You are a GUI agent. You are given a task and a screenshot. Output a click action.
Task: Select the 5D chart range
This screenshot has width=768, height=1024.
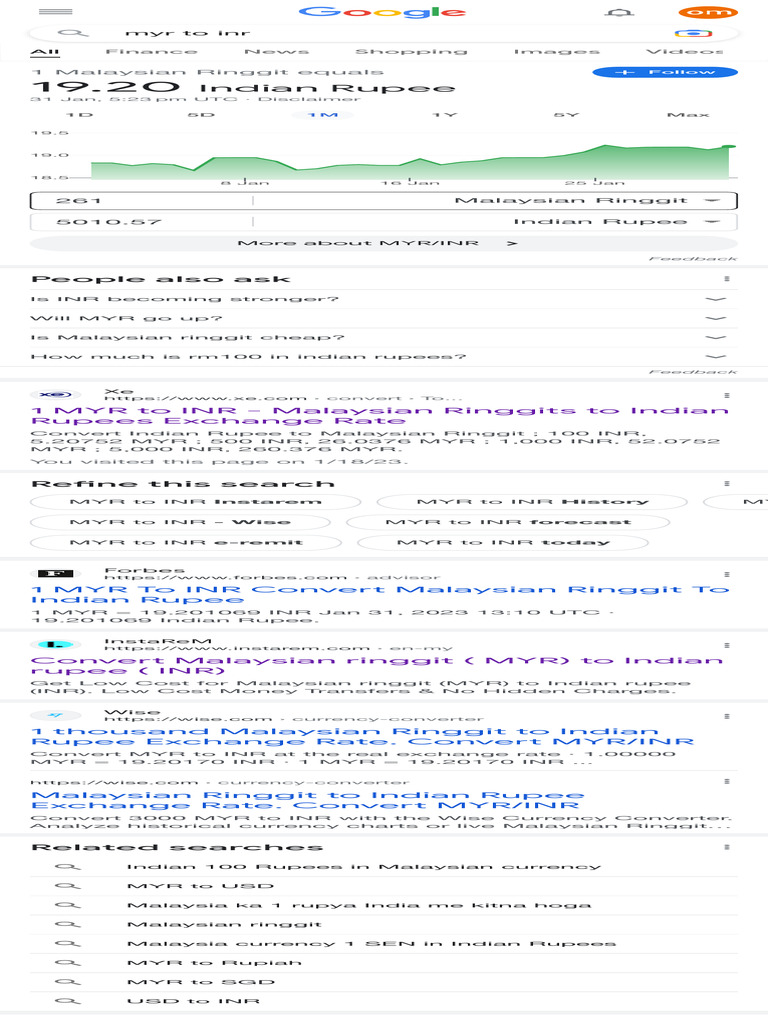click(x=200, y=114)
